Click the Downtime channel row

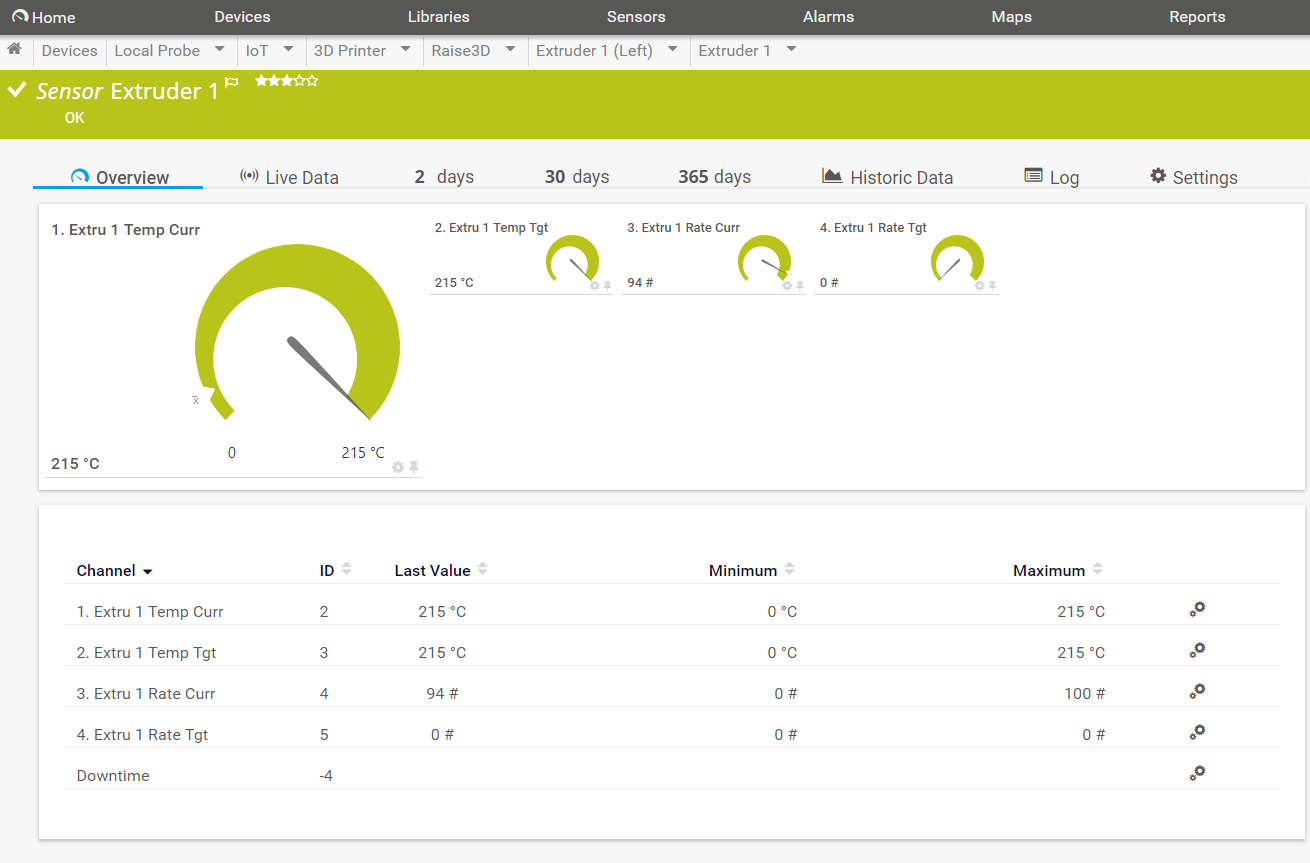point(671,776)
